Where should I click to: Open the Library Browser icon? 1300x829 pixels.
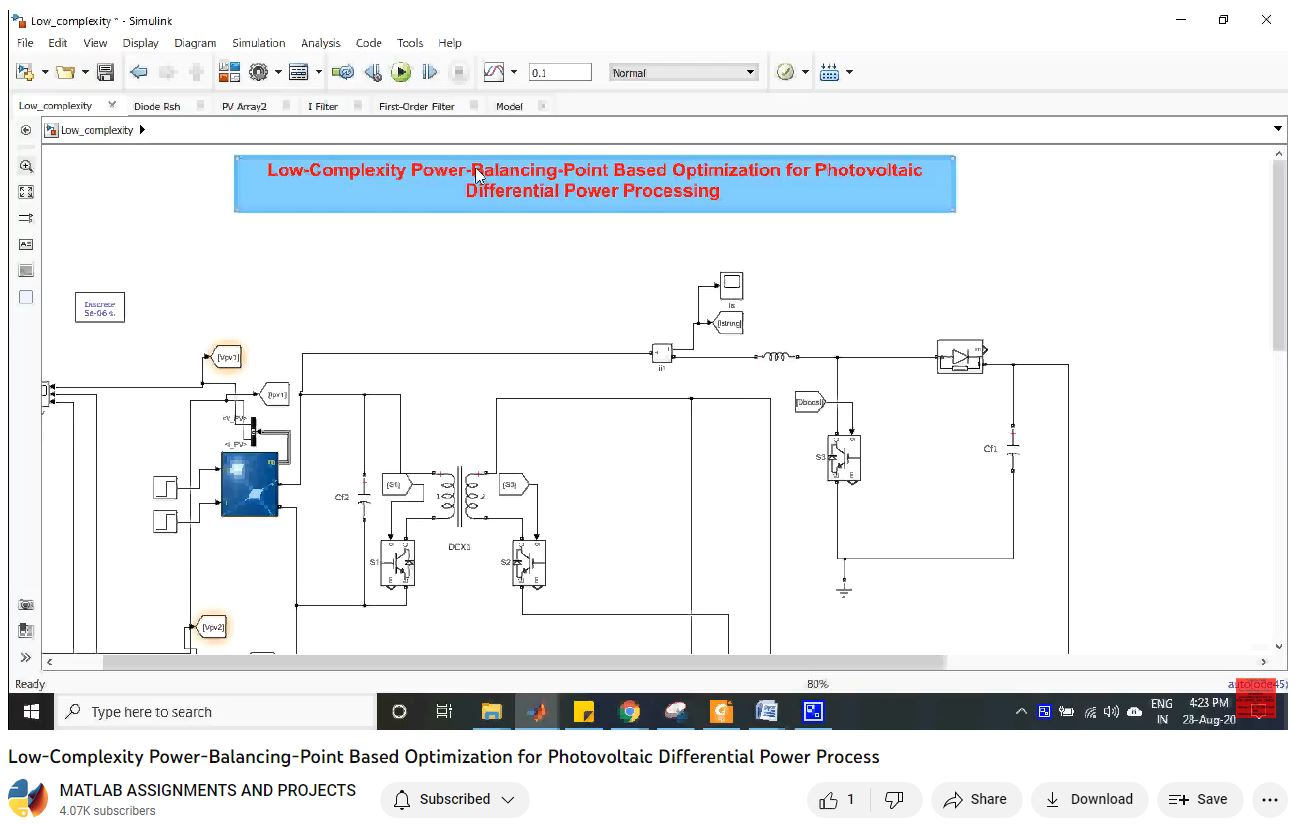click(x=229, y=72)
